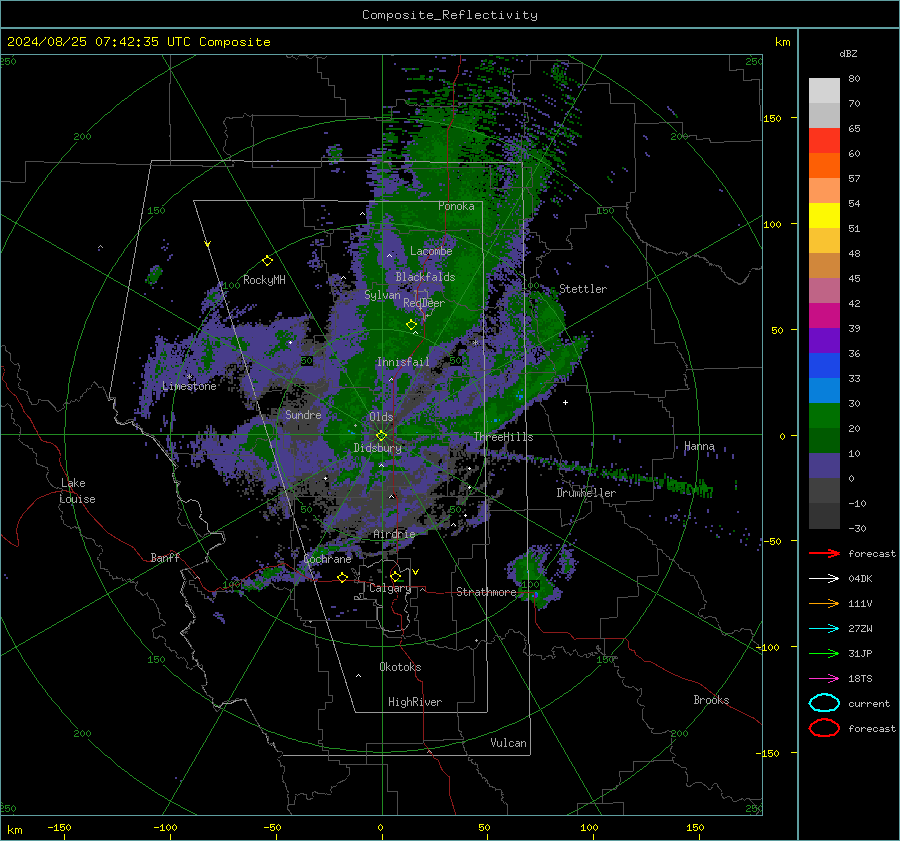Click the cyan 'current' ellipse in legend
The image size is (900, 841).
[x=824, y=703]
